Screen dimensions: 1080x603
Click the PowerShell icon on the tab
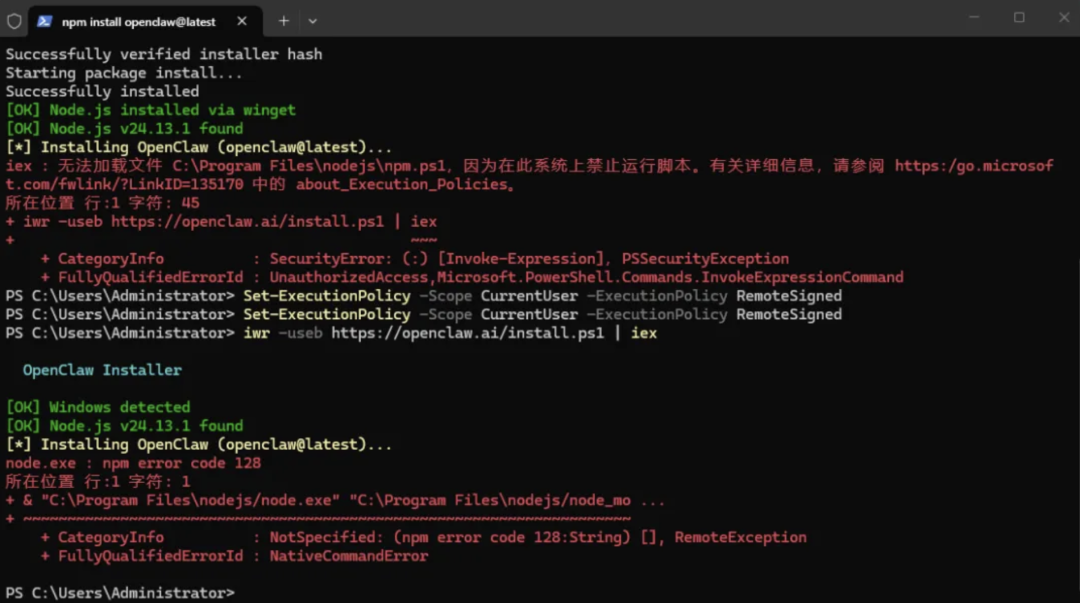(45, 20)
